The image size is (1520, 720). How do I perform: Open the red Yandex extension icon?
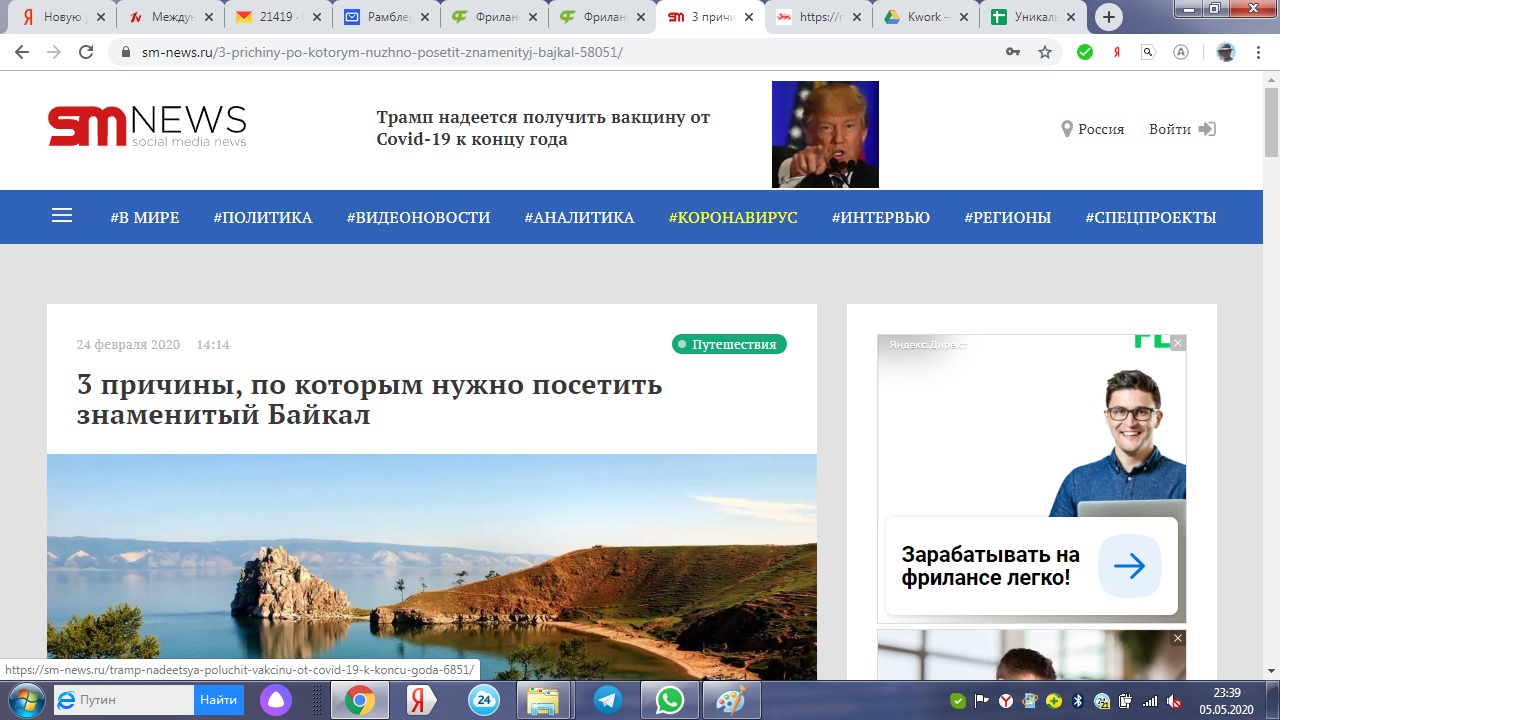click(1117, 52)
